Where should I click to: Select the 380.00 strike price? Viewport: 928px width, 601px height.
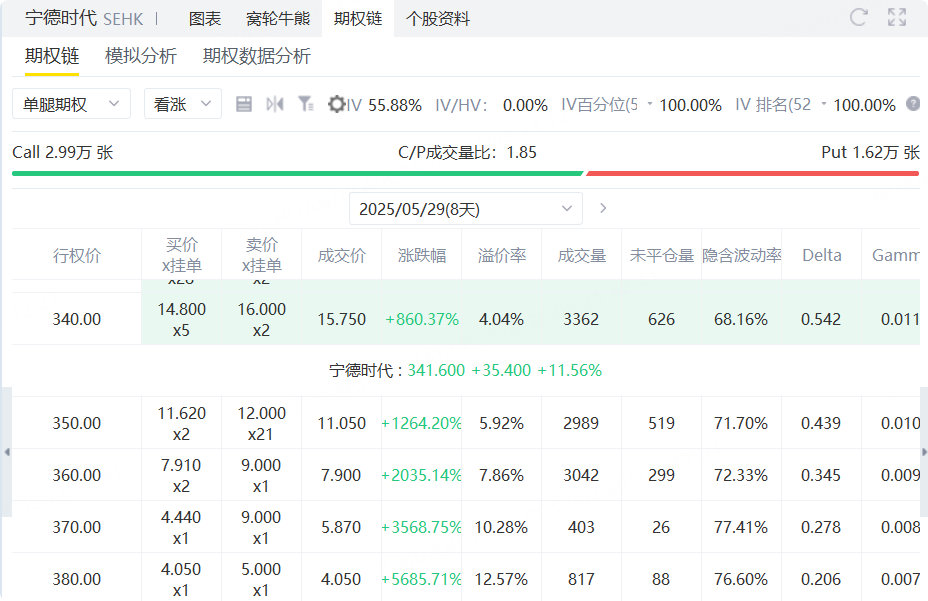click(77, 579)
